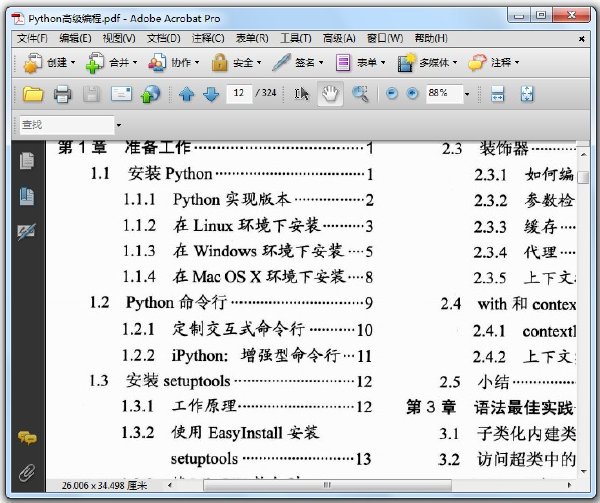Click the Comment bubble icon in toolbar
The image size is (600, 503).
(477, 62)
